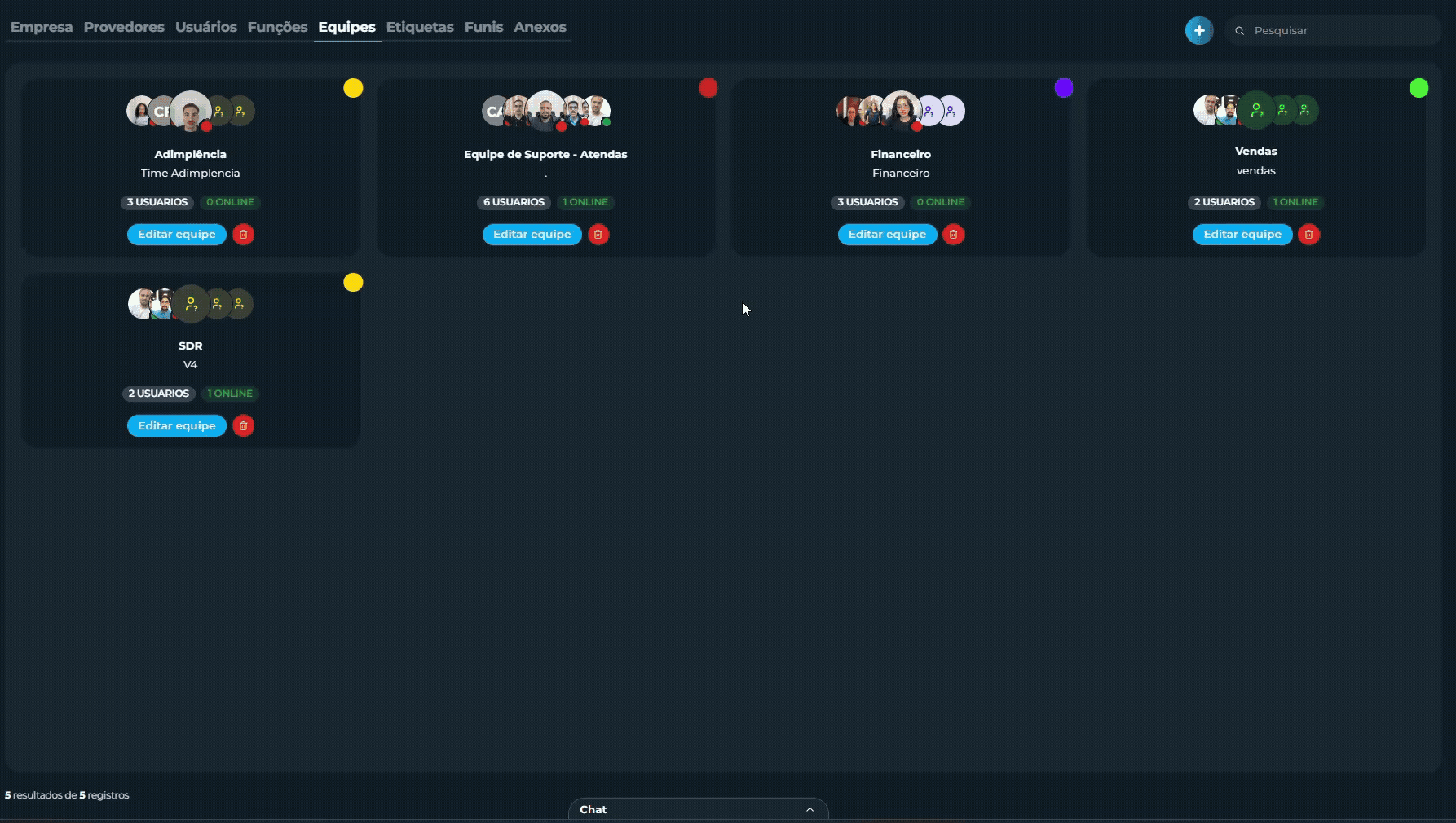This screenshot has height=823, width=1456.
Task: Delete the Equipe de Suporte - Atendas team
Action: pyautogui.click(x=598, y=235)
